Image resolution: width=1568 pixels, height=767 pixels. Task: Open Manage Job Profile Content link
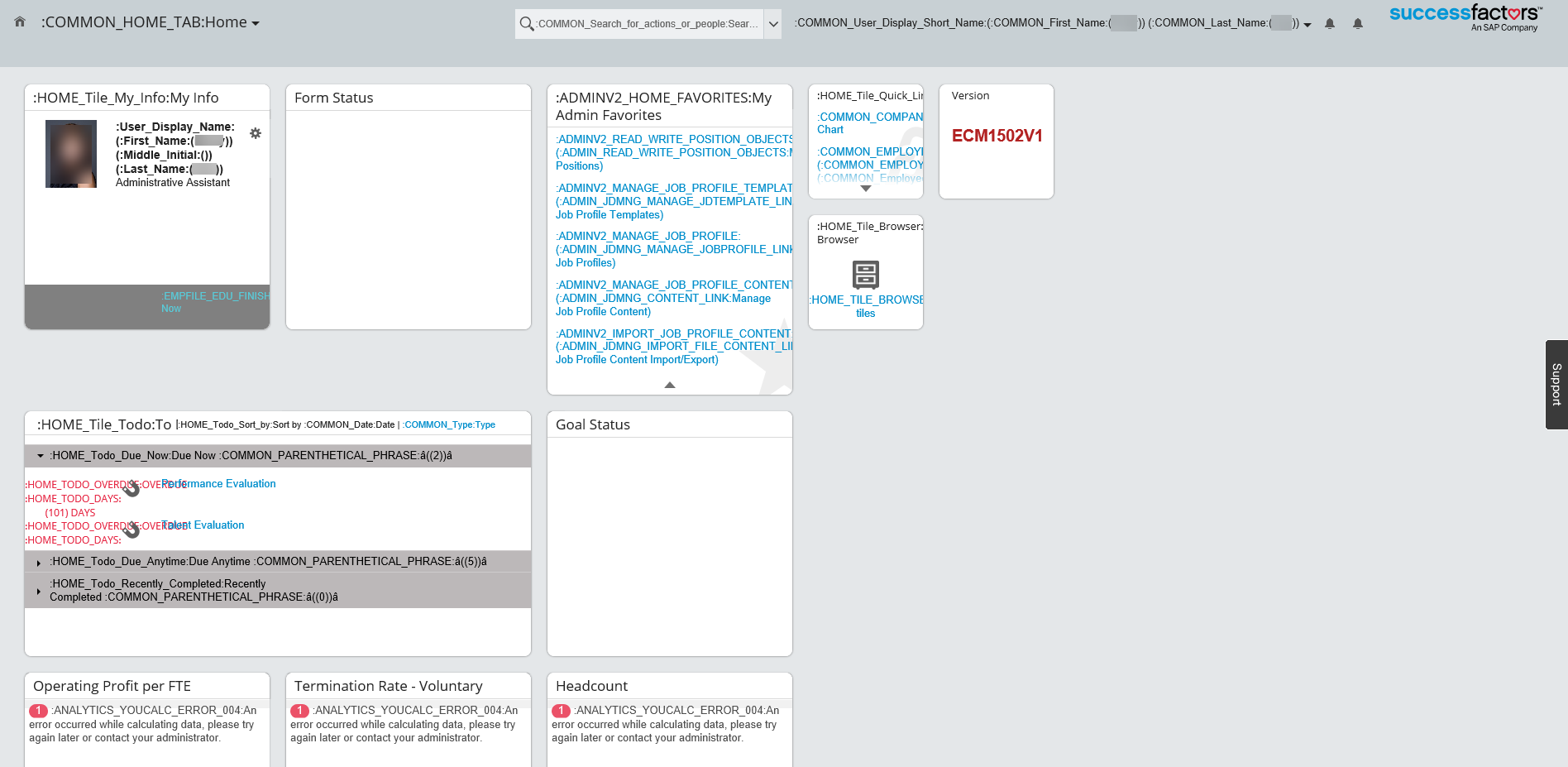[x=674, y=299]
